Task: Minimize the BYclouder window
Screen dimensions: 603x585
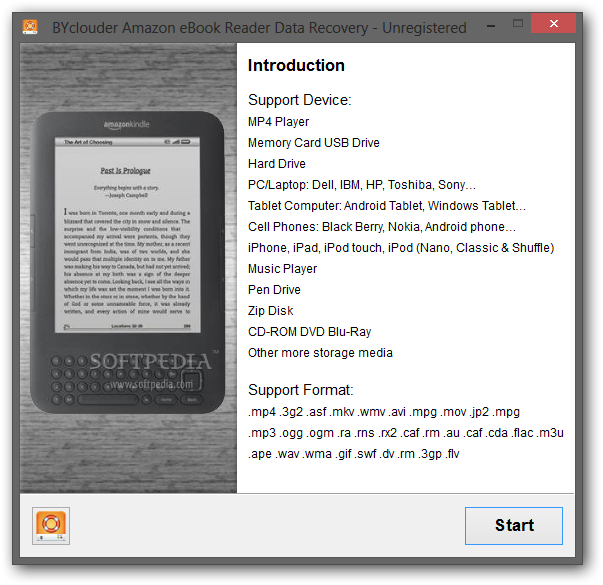Action: click(x=491, y=26)
